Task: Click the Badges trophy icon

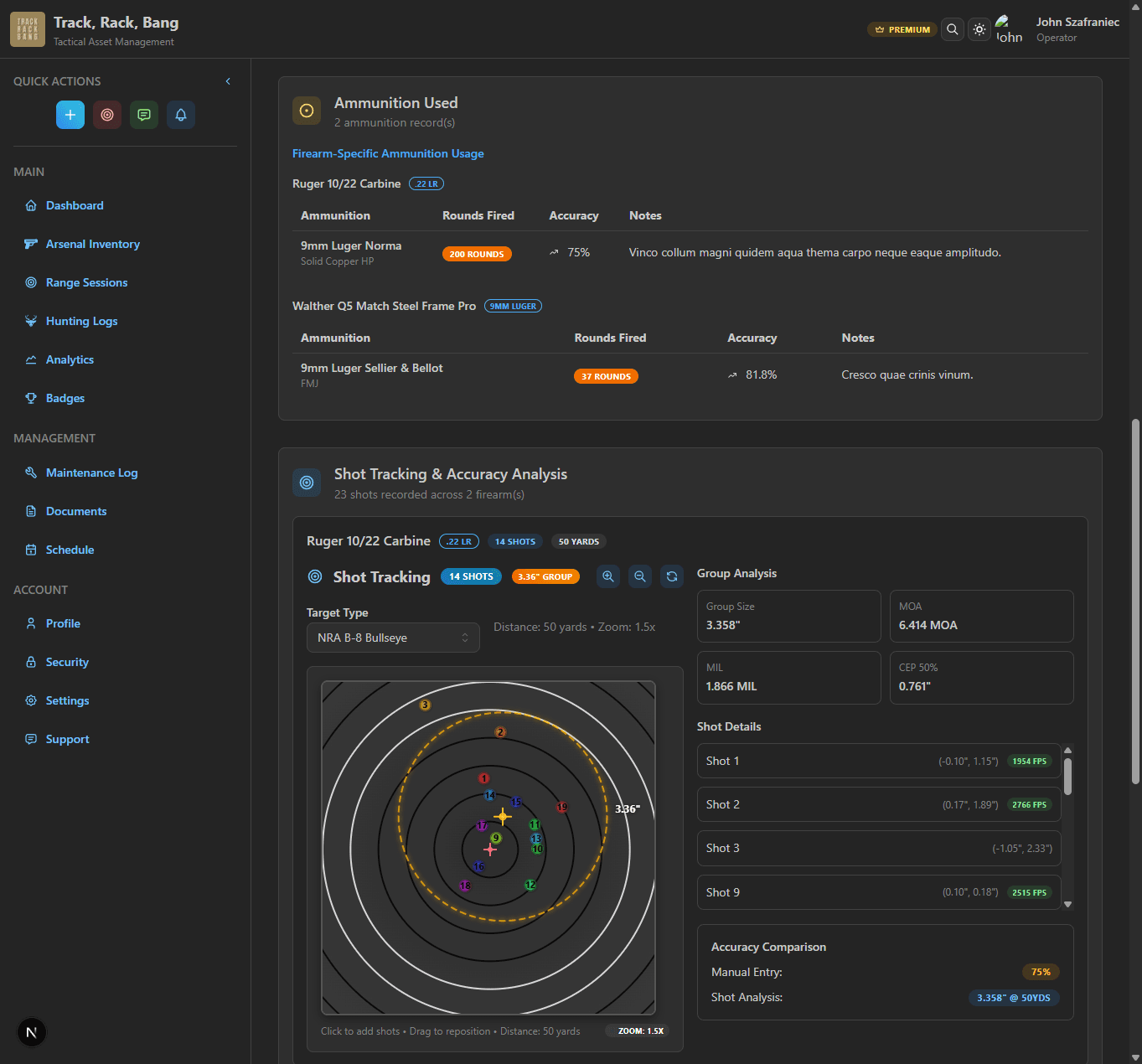Action: point(31,398)
